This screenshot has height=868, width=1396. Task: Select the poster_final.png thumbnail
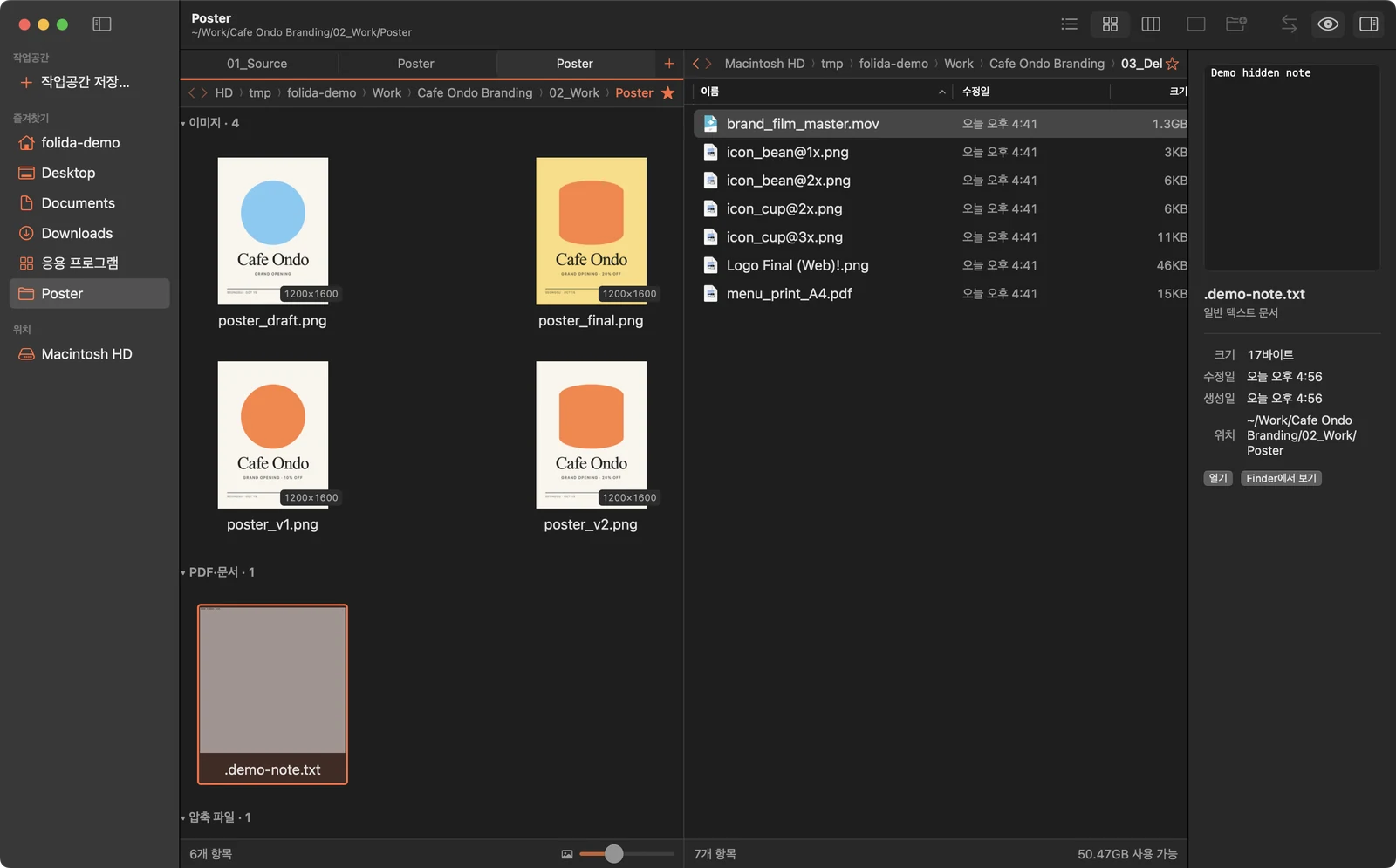coord(592,231)
